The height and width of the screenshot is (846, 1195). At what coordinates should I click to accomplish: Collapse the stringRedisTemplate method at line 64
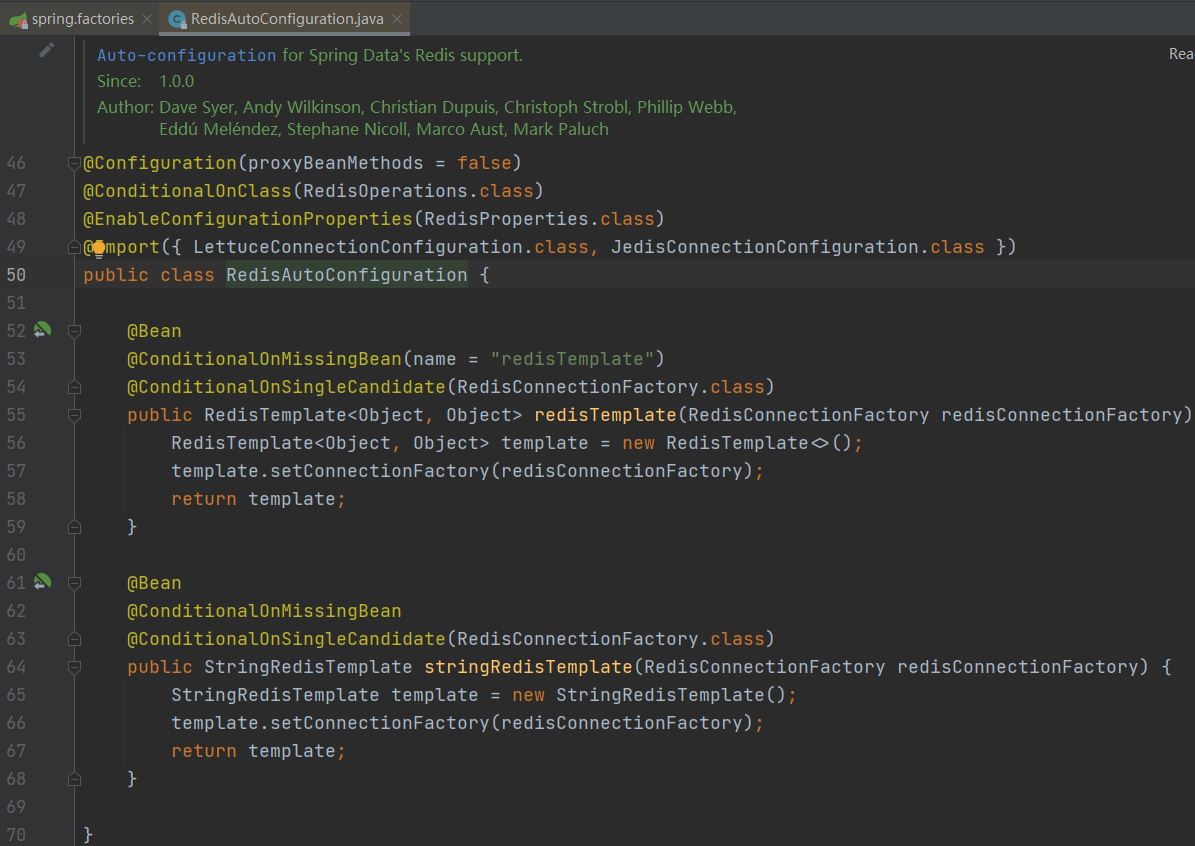coord(74,667)
